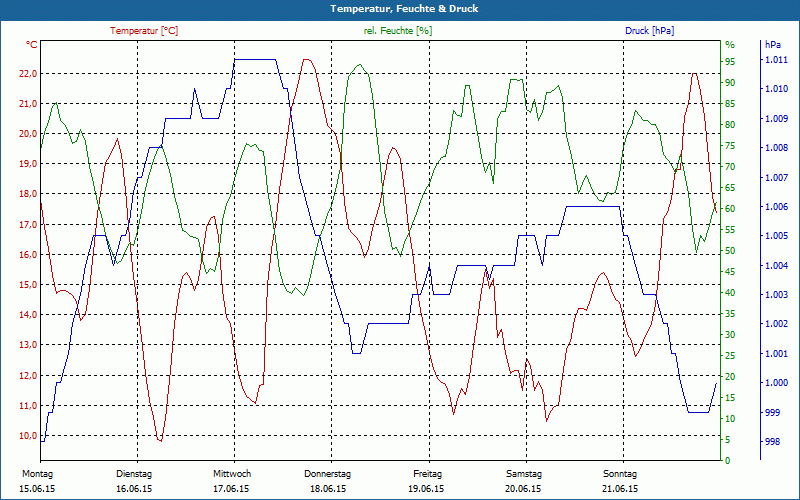Click the "65" humidity axis value
The image size is (800, 500).
pos(730,187)
